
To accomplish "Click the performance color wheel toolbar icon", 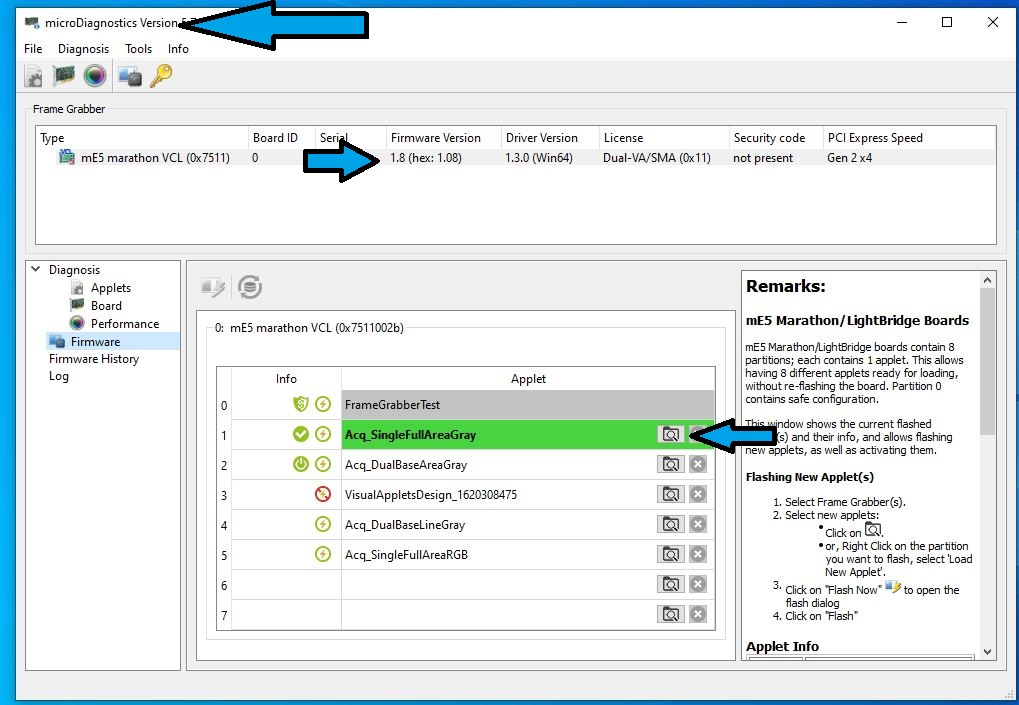I will point(95,76).
